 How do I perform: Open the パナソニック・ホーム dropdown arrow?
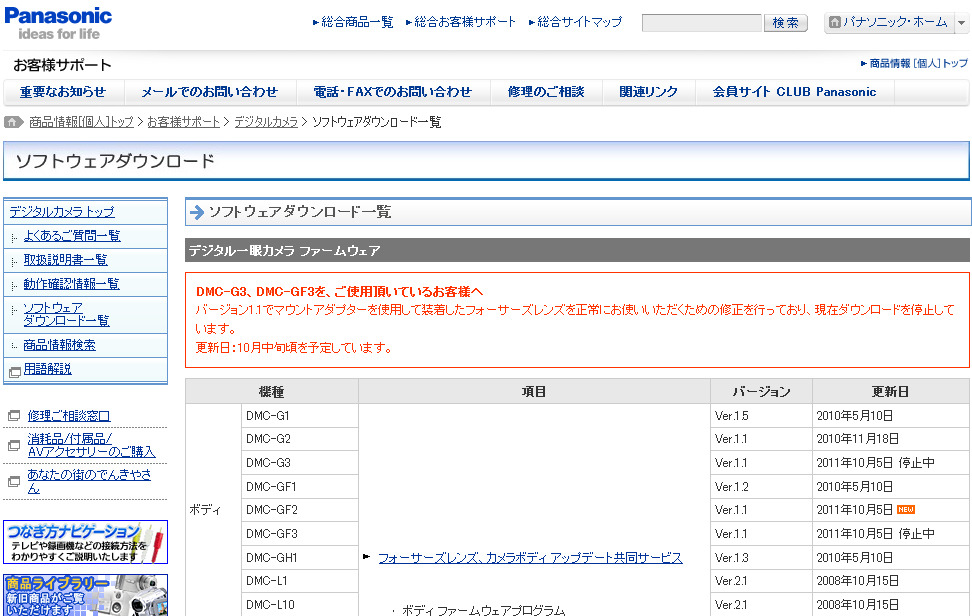click(961, 23)
